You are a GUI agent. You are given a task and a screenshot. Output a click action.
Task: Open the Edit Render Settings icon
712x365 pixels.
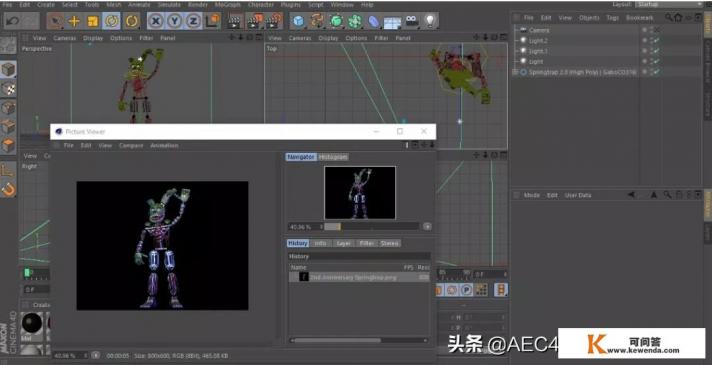pos(274,21)
